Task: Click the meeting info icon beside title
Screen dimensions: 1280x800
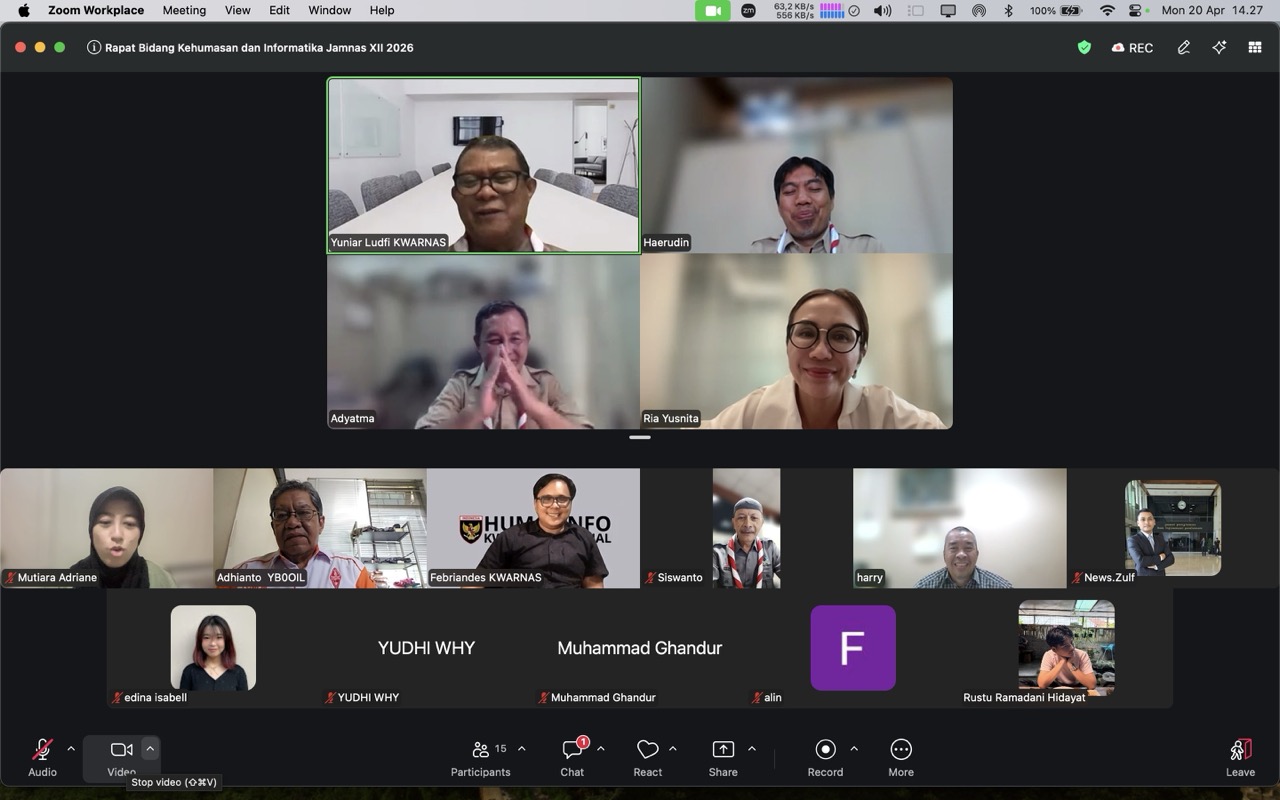Action: pos(94,47)
